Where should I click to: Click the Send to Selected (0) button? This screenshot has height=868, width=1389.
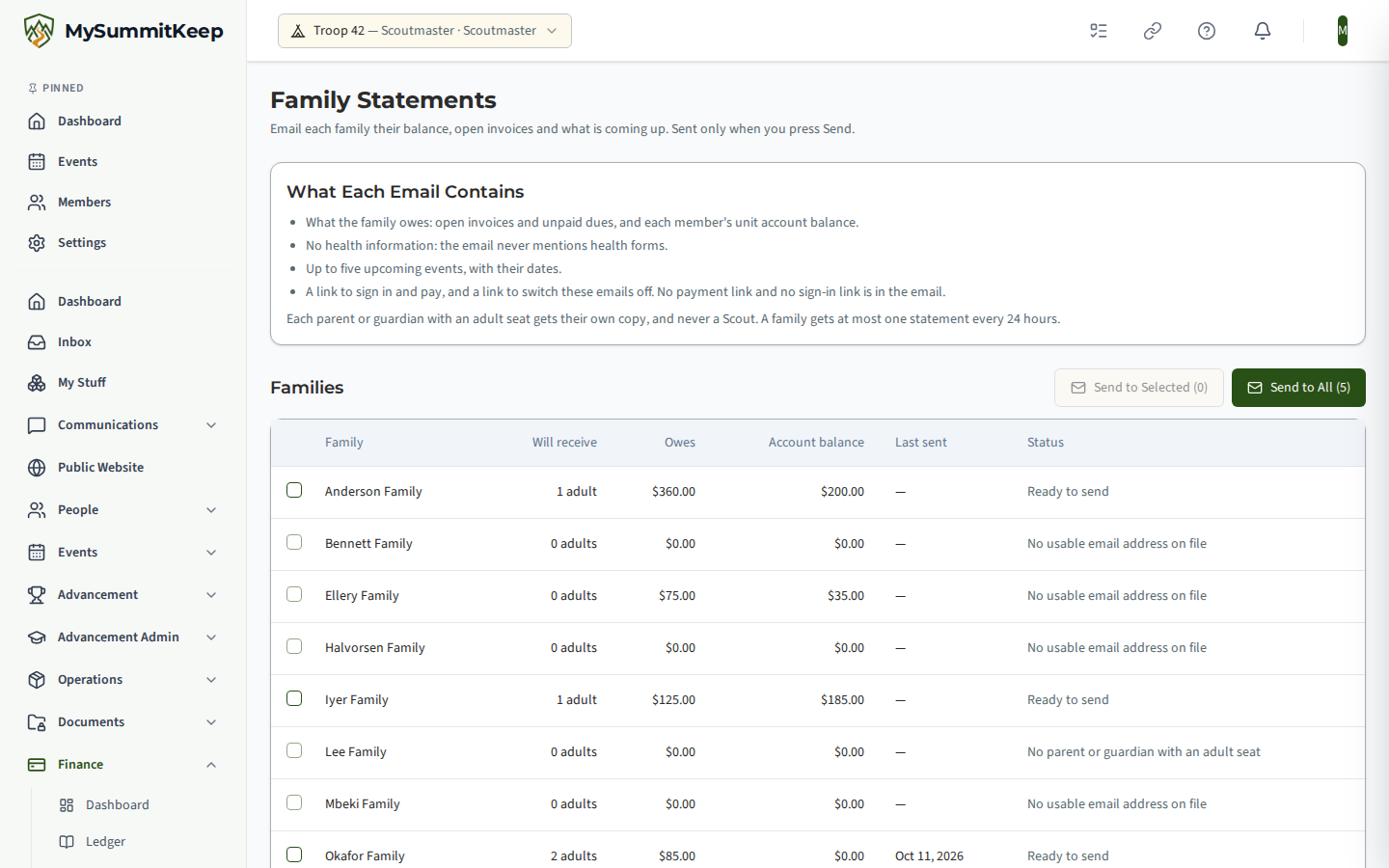(x=1139, y=388)
